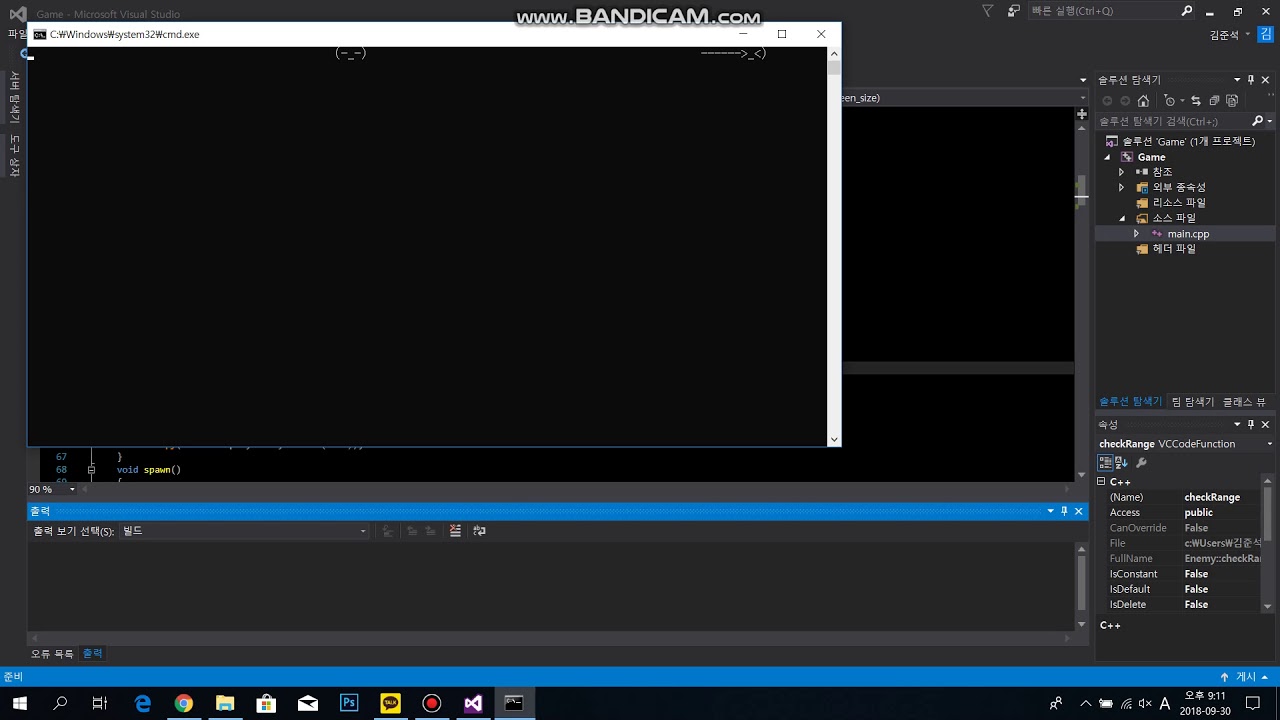This screenshot has width=1280, height=720.
Task: Open the pending changes filter clock icon
Action: tap(1172, 101)
